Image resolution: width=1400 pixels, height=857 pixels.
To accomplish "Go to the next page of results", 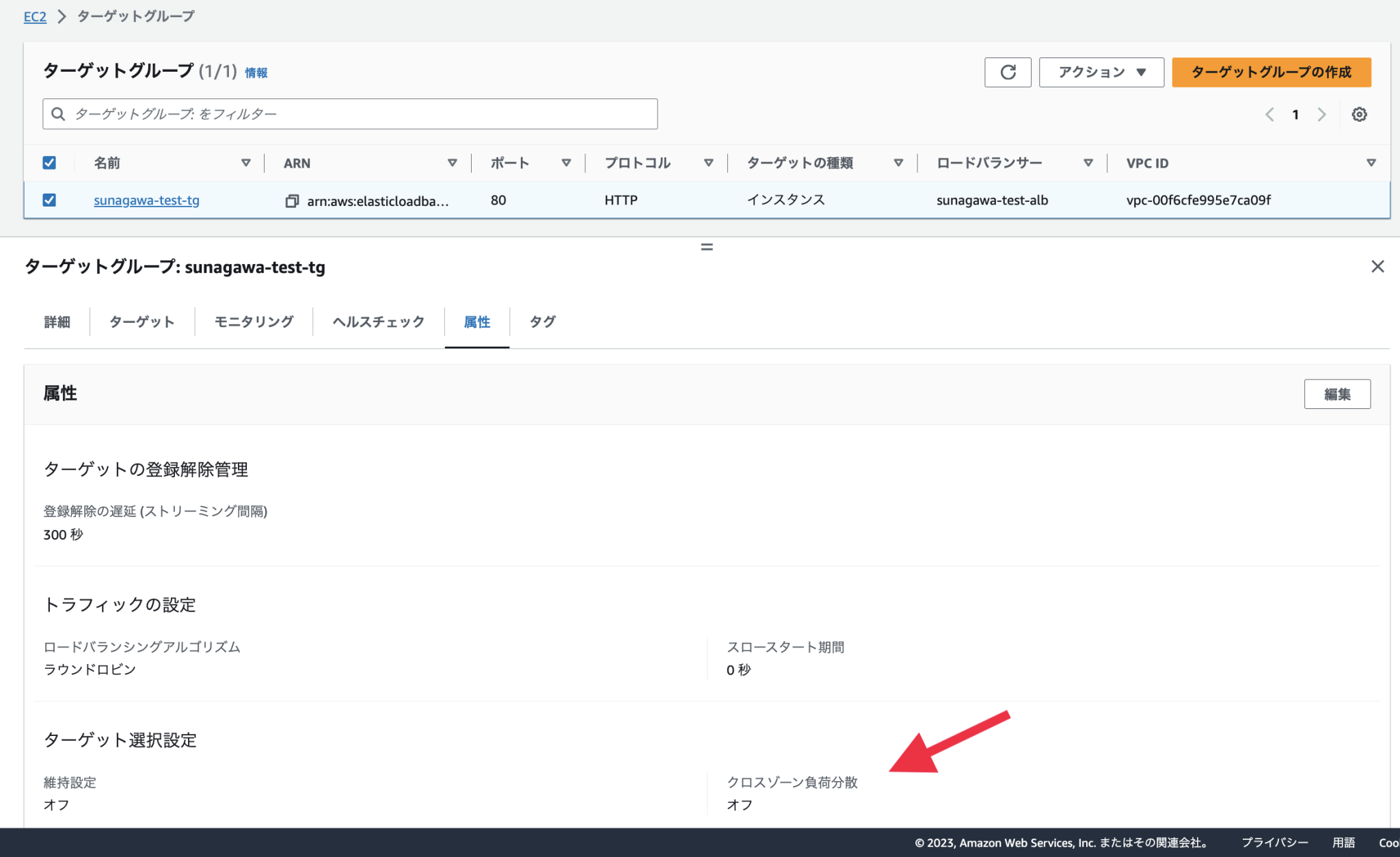I will pos(1321,114).
